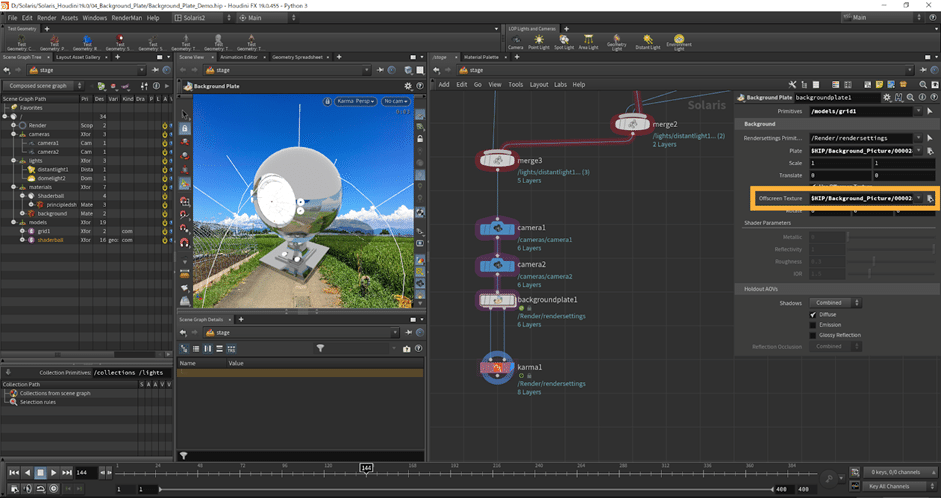Open the Shadows Combined dropdown
Screen dimensions: 941x498
pyautogui.click(x=837, y=302)
